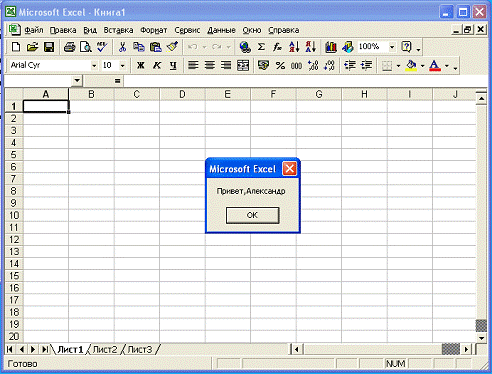This screenshot has height=374, width=492.
Task: Cut selection with the scissors icon
Action: (x=122, y=47)
